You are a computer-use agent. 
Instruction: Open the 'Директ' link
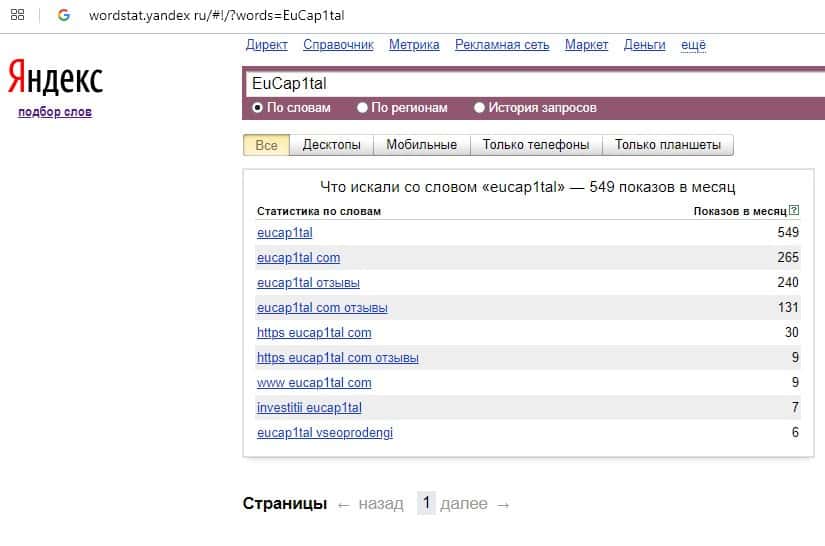(x=266, y=45)
